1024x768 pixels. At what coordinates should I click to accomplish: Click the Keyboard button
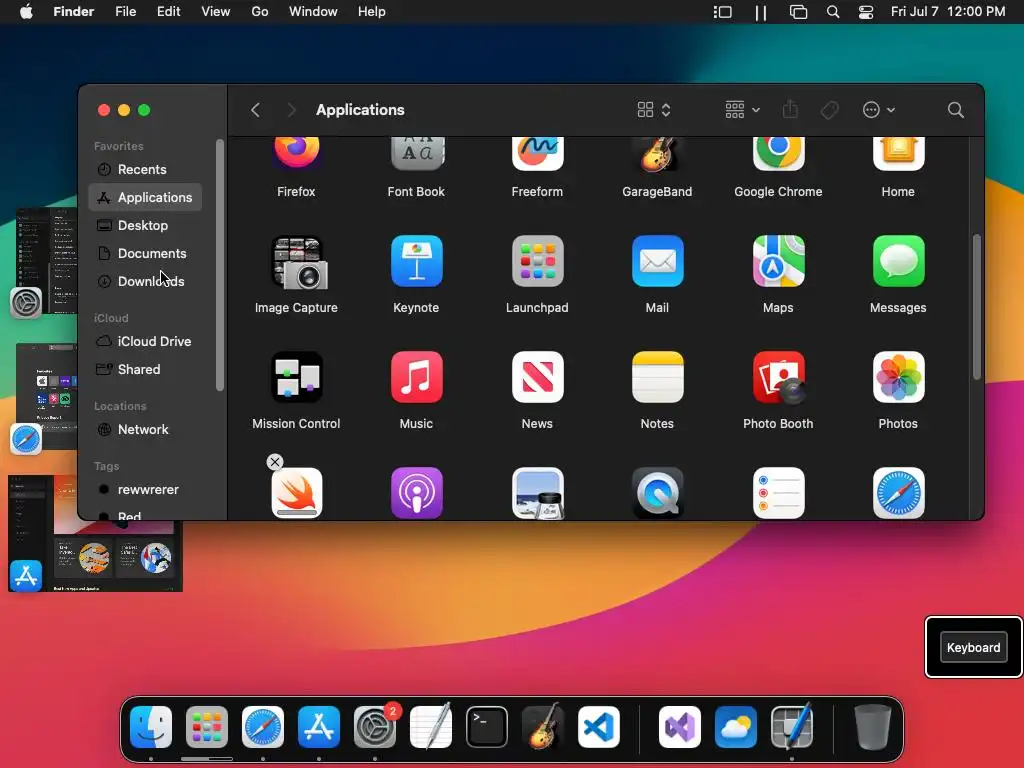coord(973,647)
